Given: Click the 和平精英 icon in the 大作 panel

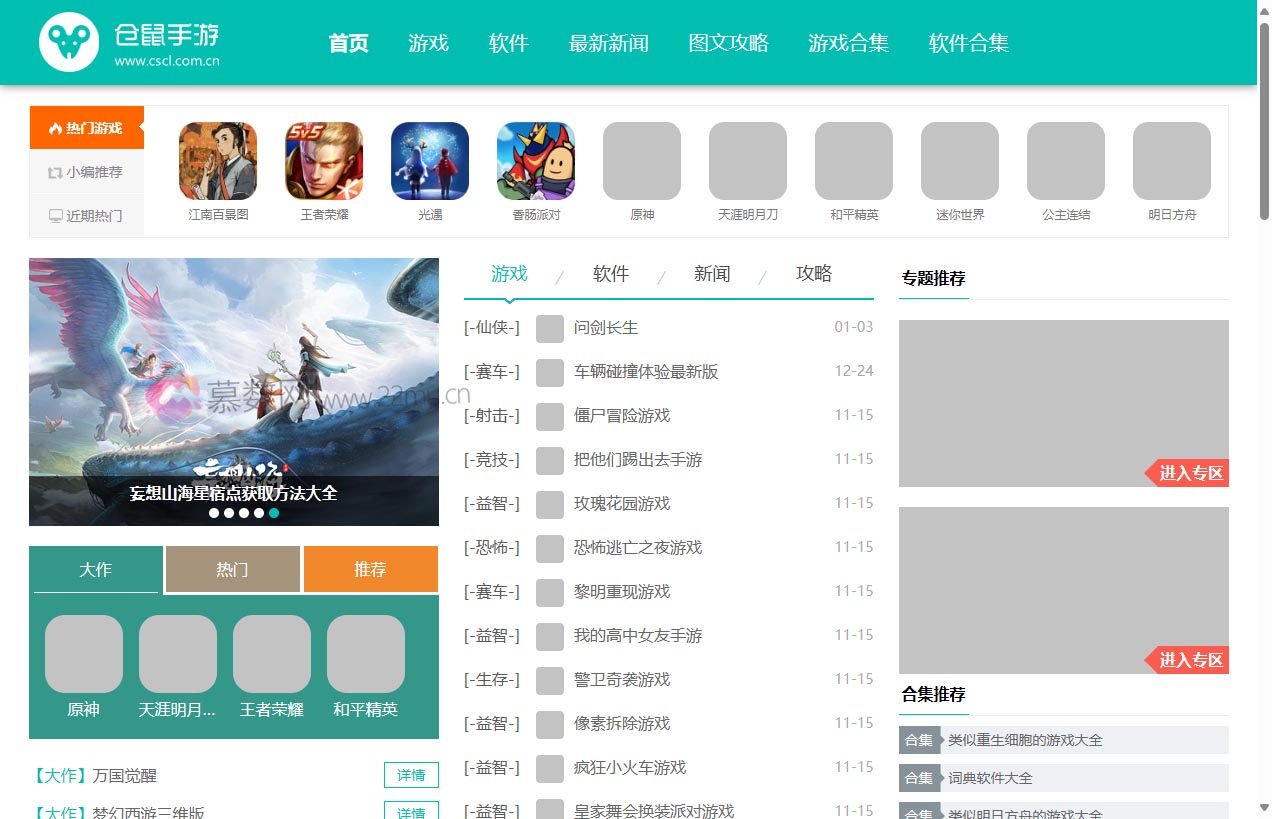Looking at the screenshot, I should (365, 654).
